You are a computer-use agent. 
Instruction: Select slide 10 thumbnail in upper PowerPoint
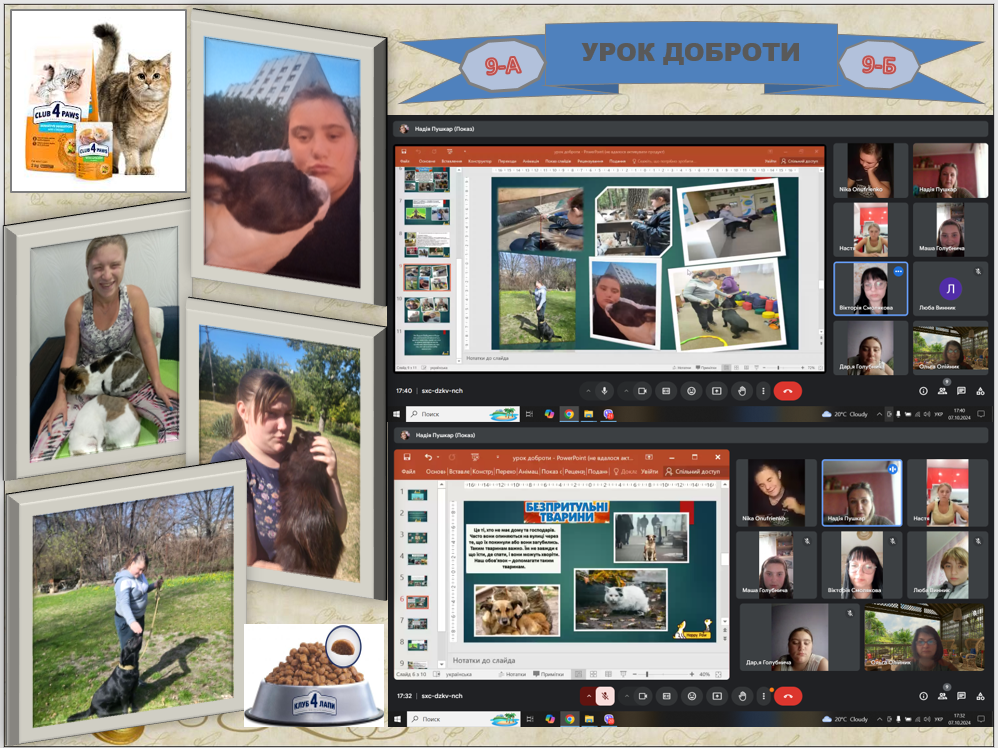coord(426,310)
